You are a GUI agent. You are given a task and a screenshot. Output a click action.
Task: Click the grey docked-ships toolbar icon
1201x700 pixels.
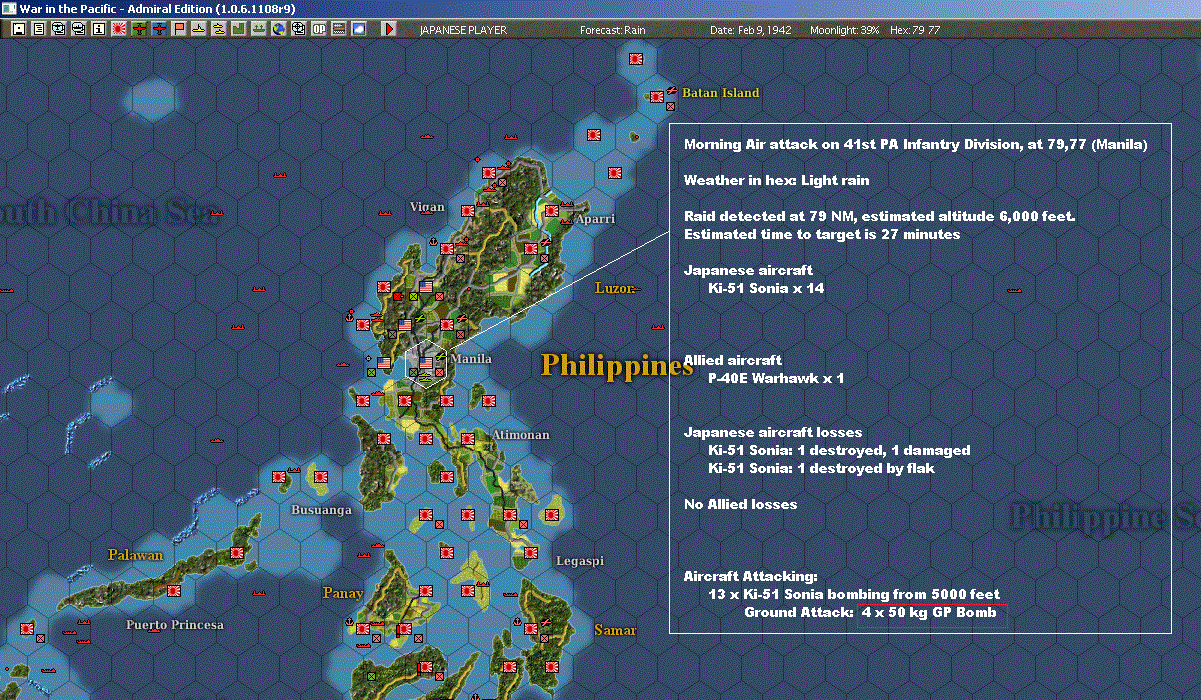coord(259,29)
